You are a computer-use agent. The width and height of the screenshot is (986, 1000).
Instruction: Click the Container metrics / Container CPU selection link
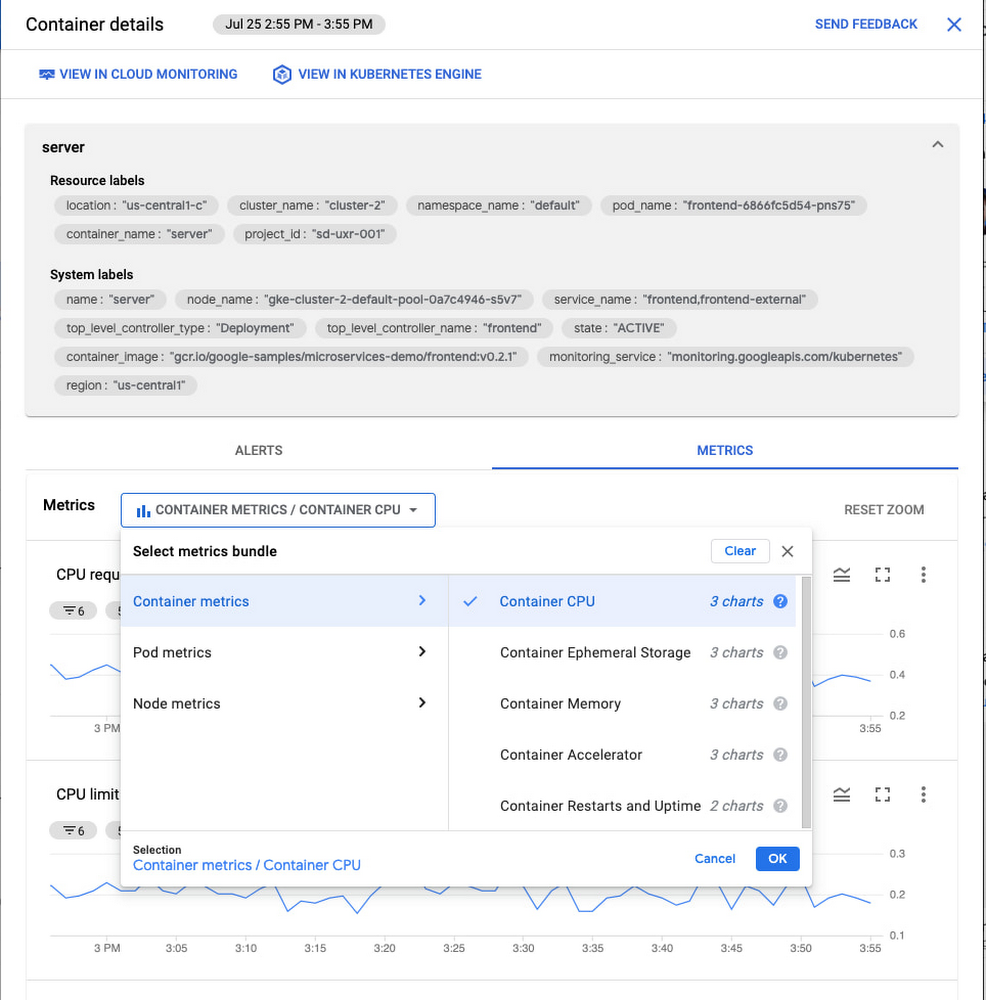click(x=246, y=865)
